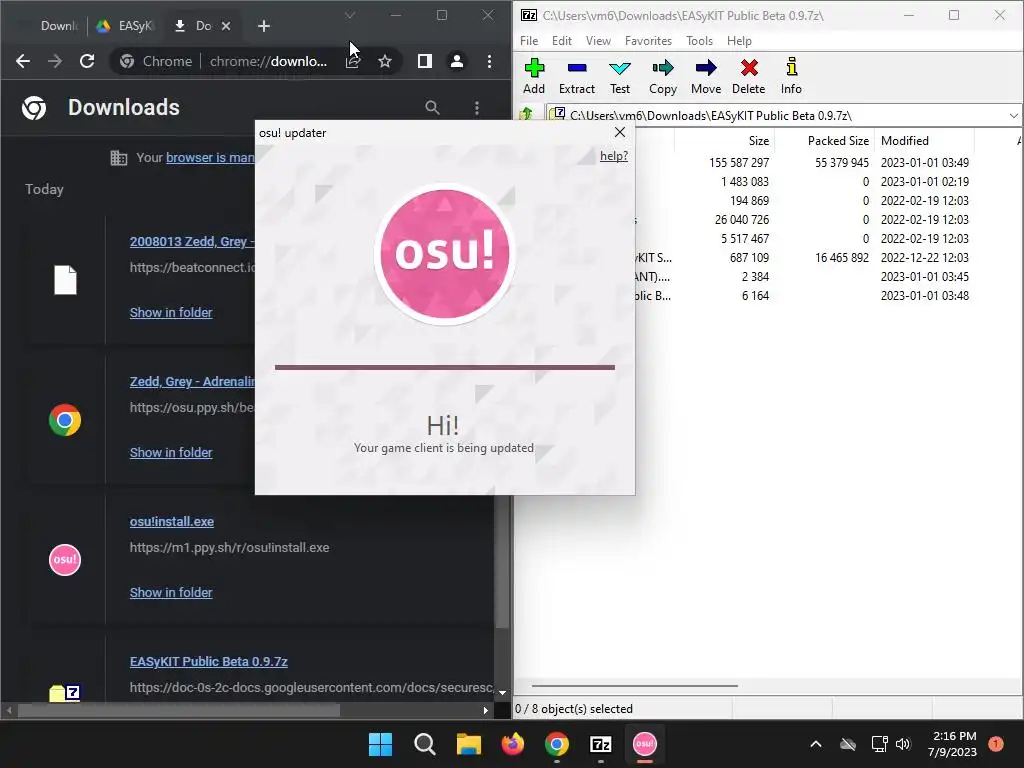Image resolution: width=1024 pixels, height=768 pixels.
Task: Click the osu! updater progress bar
Action: tap(445, 368)
